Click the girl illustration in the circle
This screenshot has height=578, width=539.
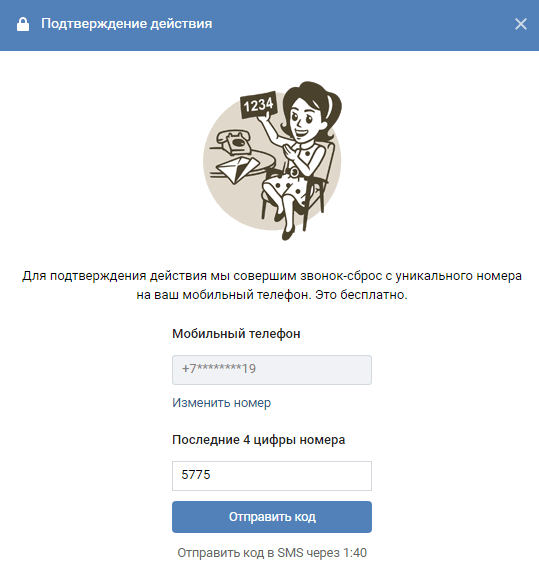tap(272, 161)
